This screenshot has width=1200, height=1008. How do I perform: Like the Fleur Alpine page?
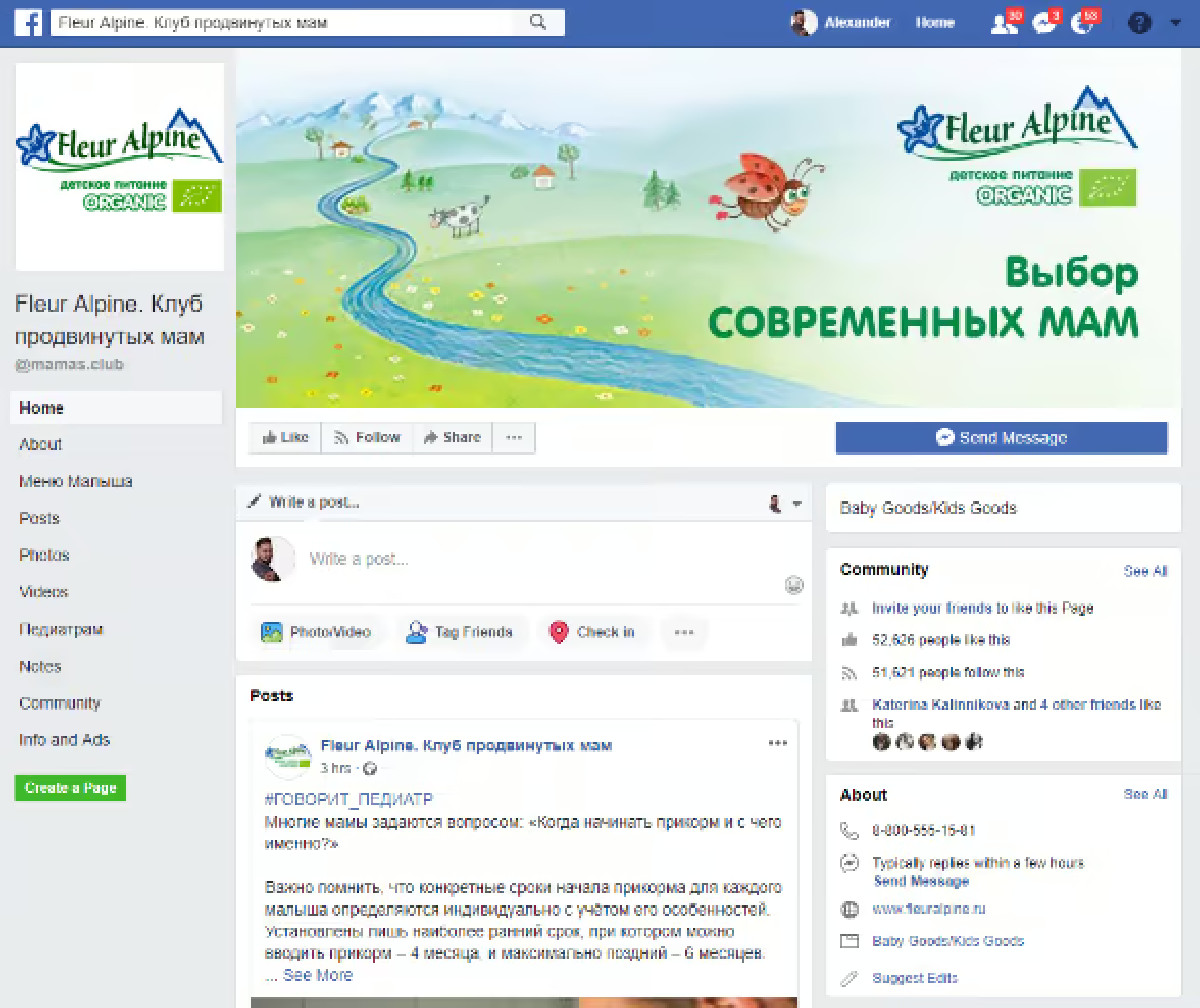pos(285,437)
